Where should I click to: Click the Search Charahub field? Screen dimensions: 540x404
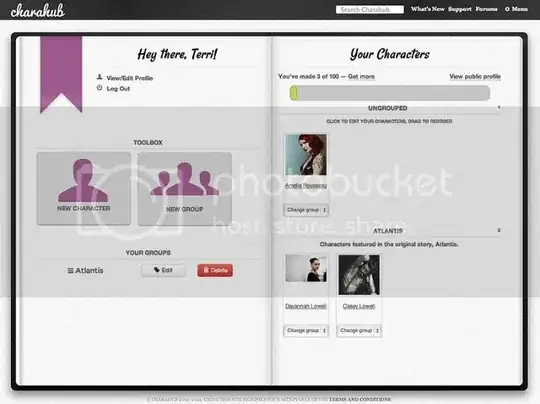click(370, 10)
